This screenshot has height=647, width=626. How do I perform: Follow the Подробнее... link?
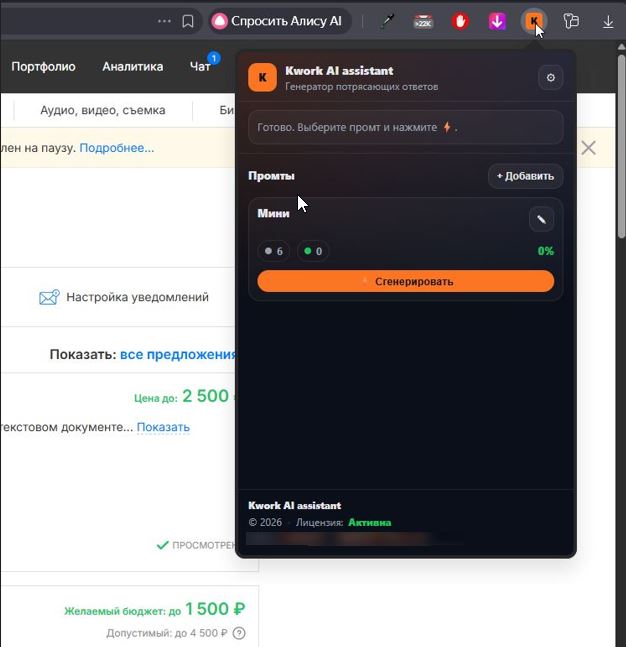click(117, 148)
